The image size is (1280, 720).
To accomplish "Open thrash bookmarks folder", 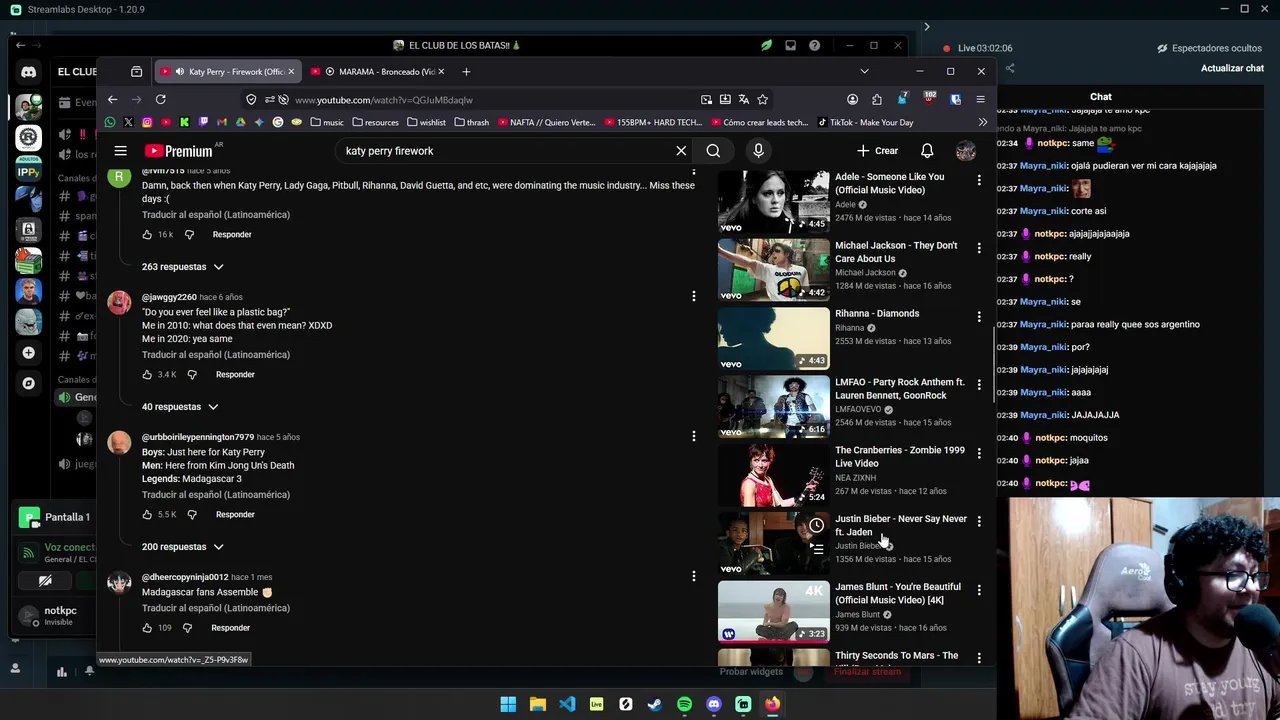I will point(471,122).
